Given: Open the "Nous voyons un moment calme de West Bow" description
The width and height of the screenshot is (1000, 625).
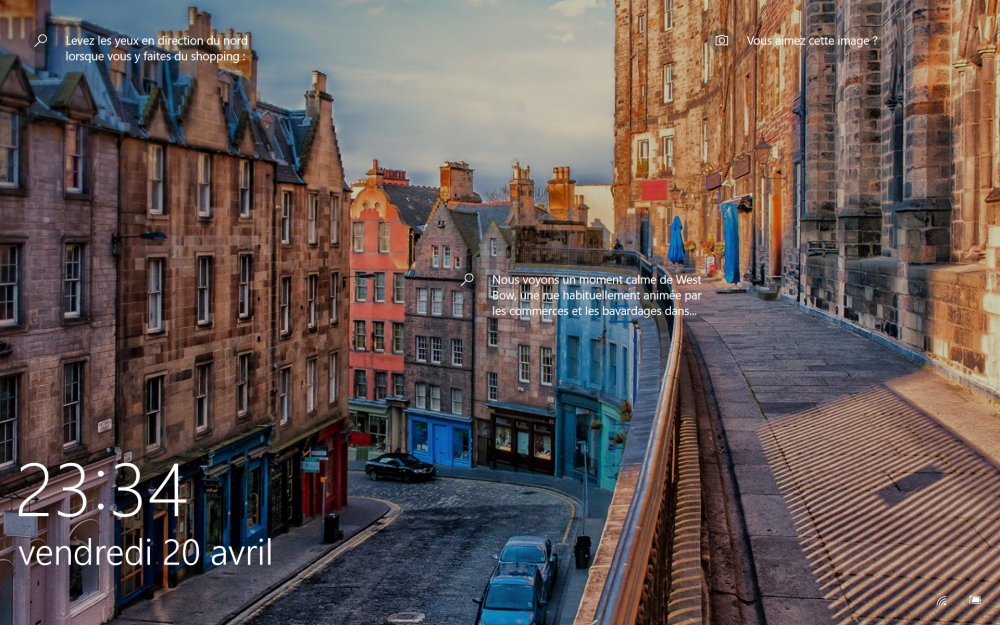Looking at the screenshot, I should (x=596, y=295).
